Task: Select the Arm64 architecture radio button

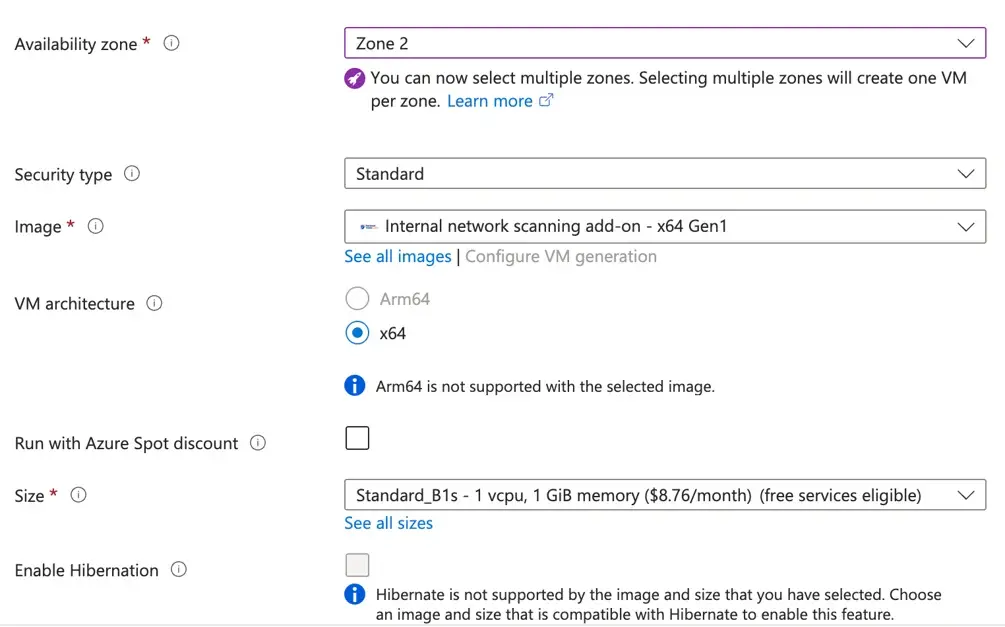Action: (357, 298)
